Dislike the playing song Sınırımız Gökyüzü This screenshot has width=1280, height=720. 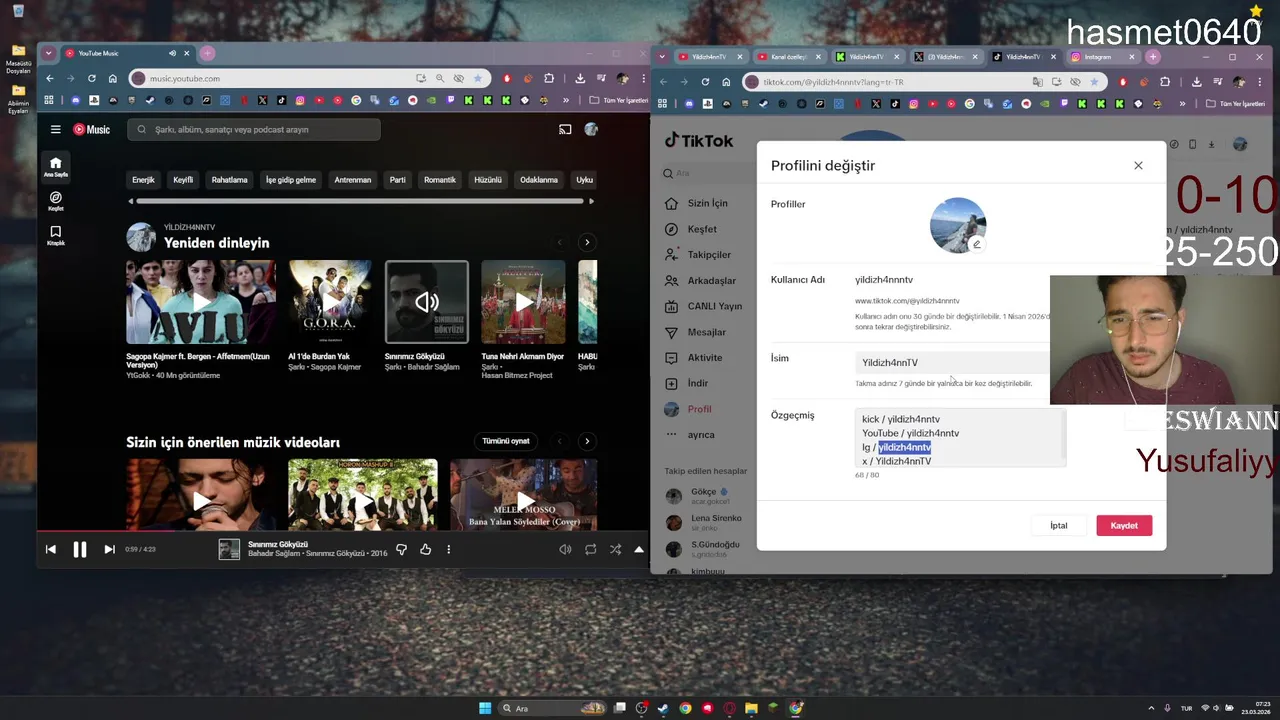coord(402,549)
